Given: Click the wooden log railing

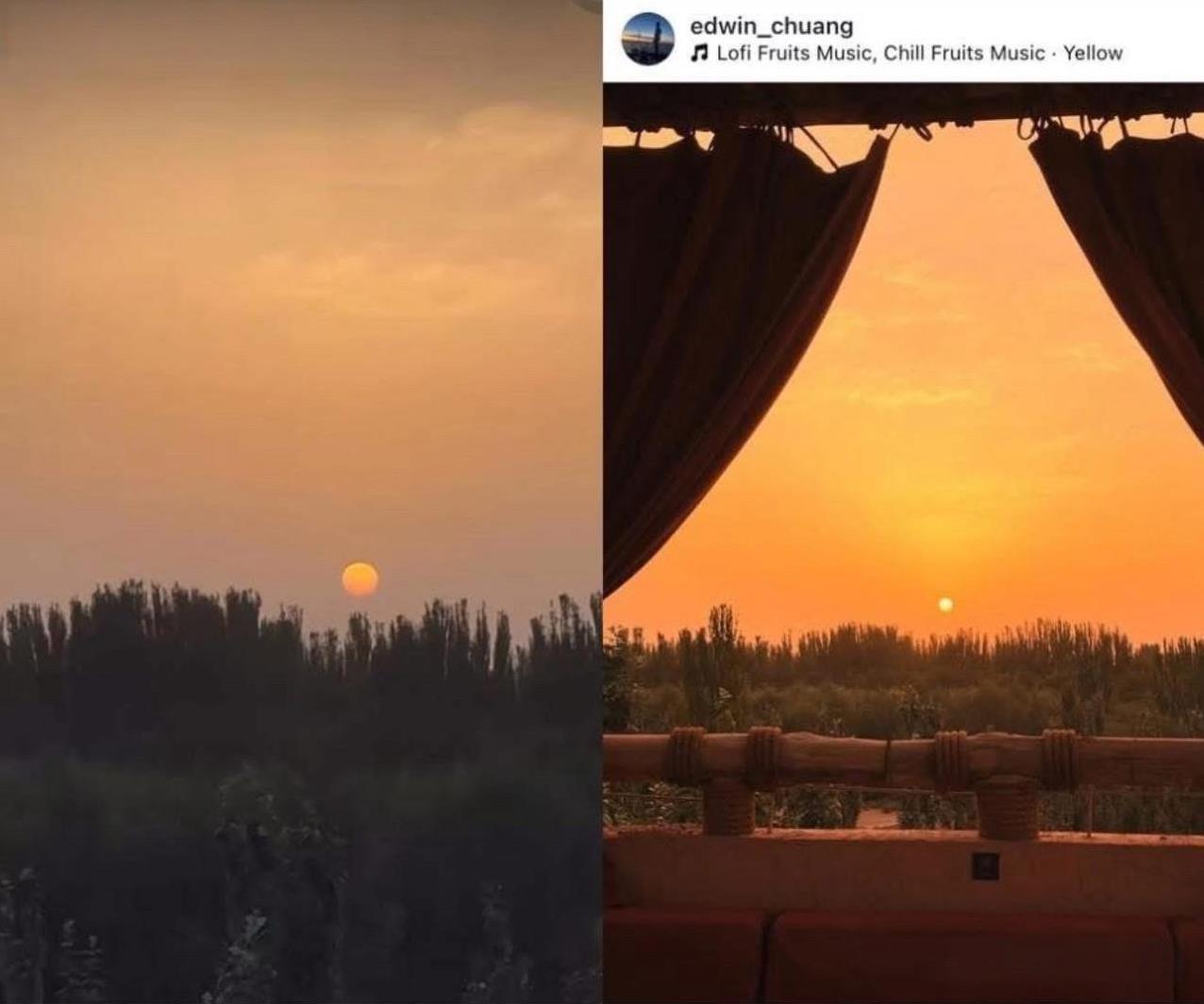Looking at the screenshot, I should pyautogui.click(x=903, y=759).
